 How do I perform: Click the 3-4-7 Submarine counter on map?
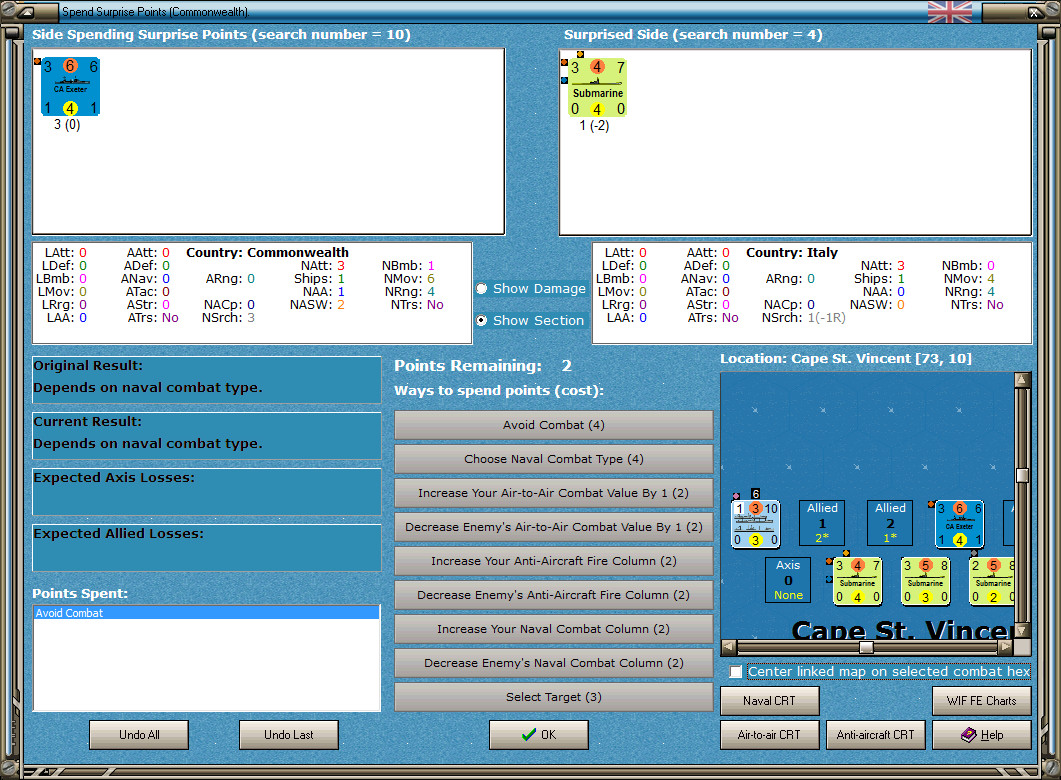[x=857, y=580]
